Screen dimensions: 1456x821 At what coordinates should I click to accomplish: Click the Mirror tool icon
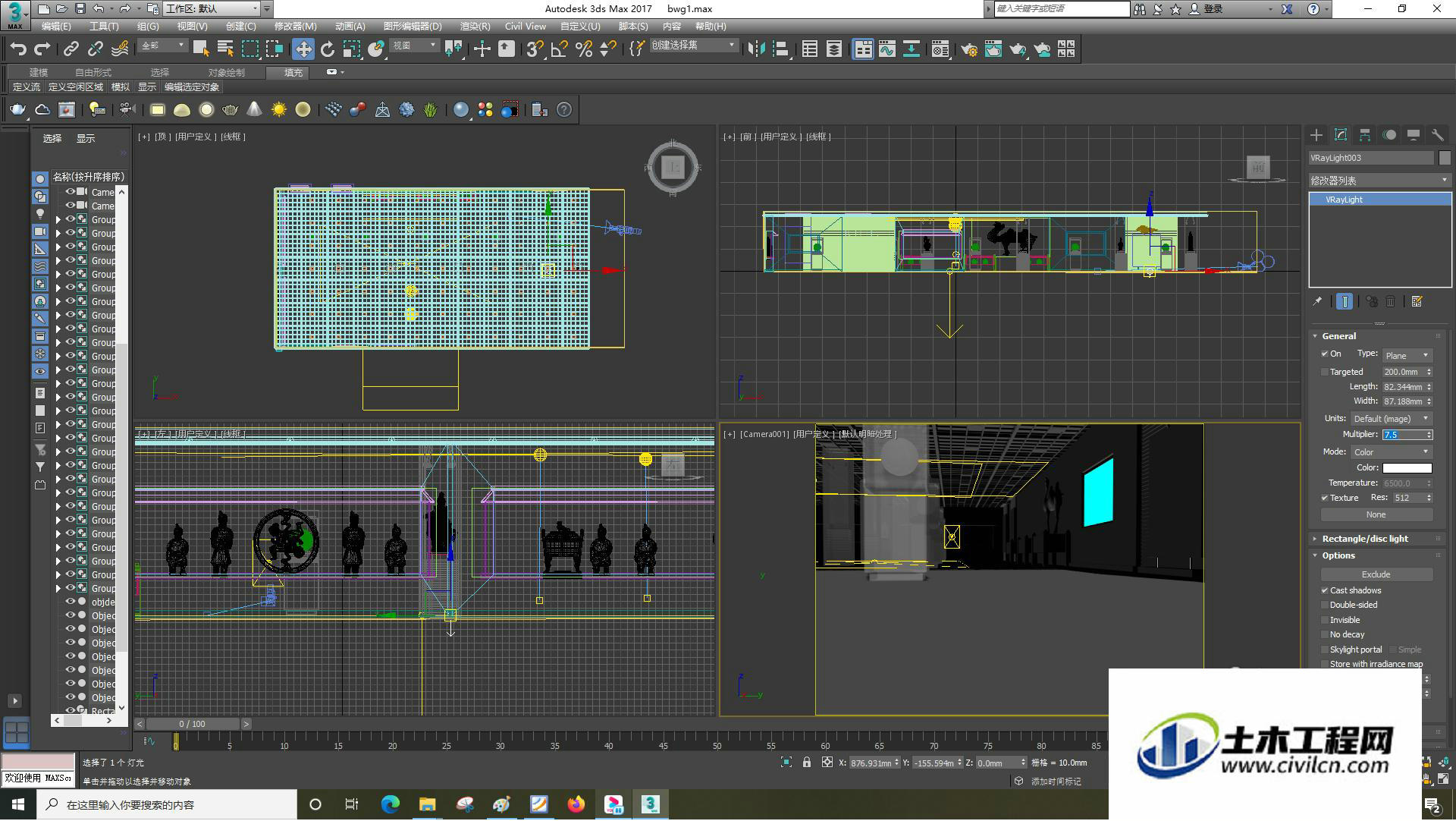pos(756,49)
